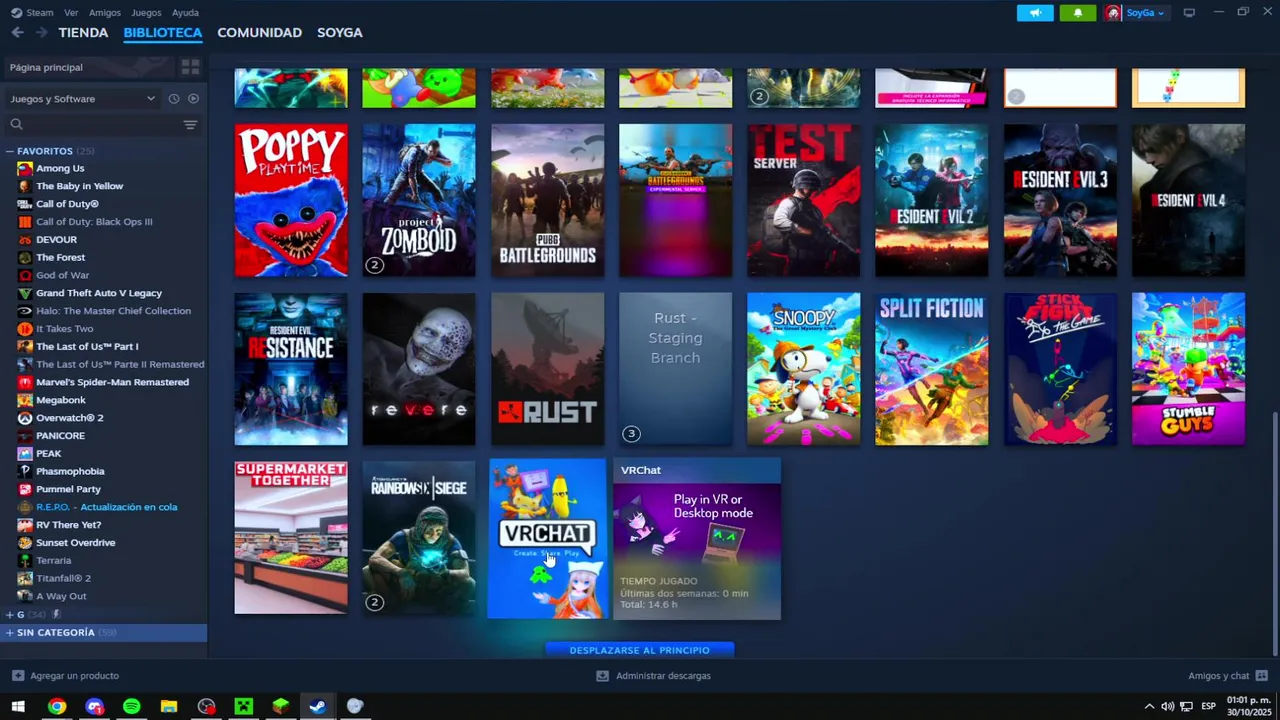Click the Terraria sidebar icon
Viewport: 1280px width, 720px height.
(x=25, y=560)
